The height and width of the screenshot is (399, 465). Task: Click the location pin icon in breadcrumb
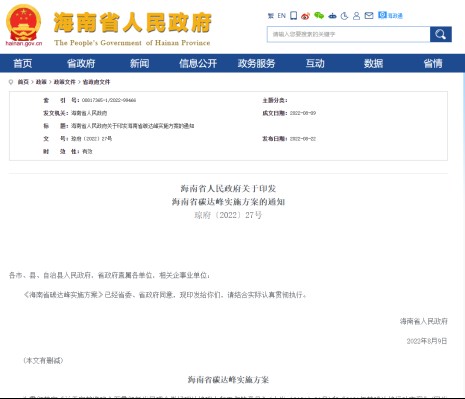point(11,82)
